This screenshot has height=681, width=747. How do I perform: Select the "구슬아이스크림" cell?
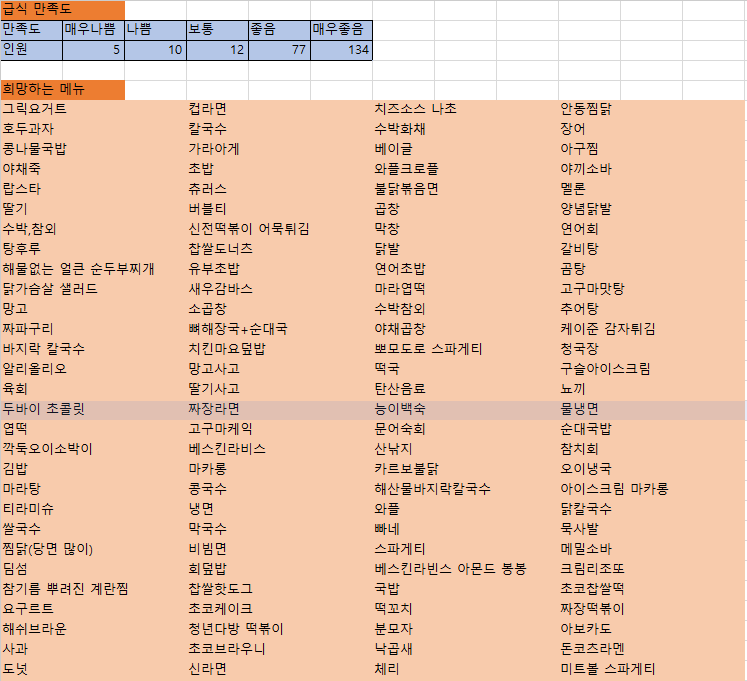pos(605,369)
